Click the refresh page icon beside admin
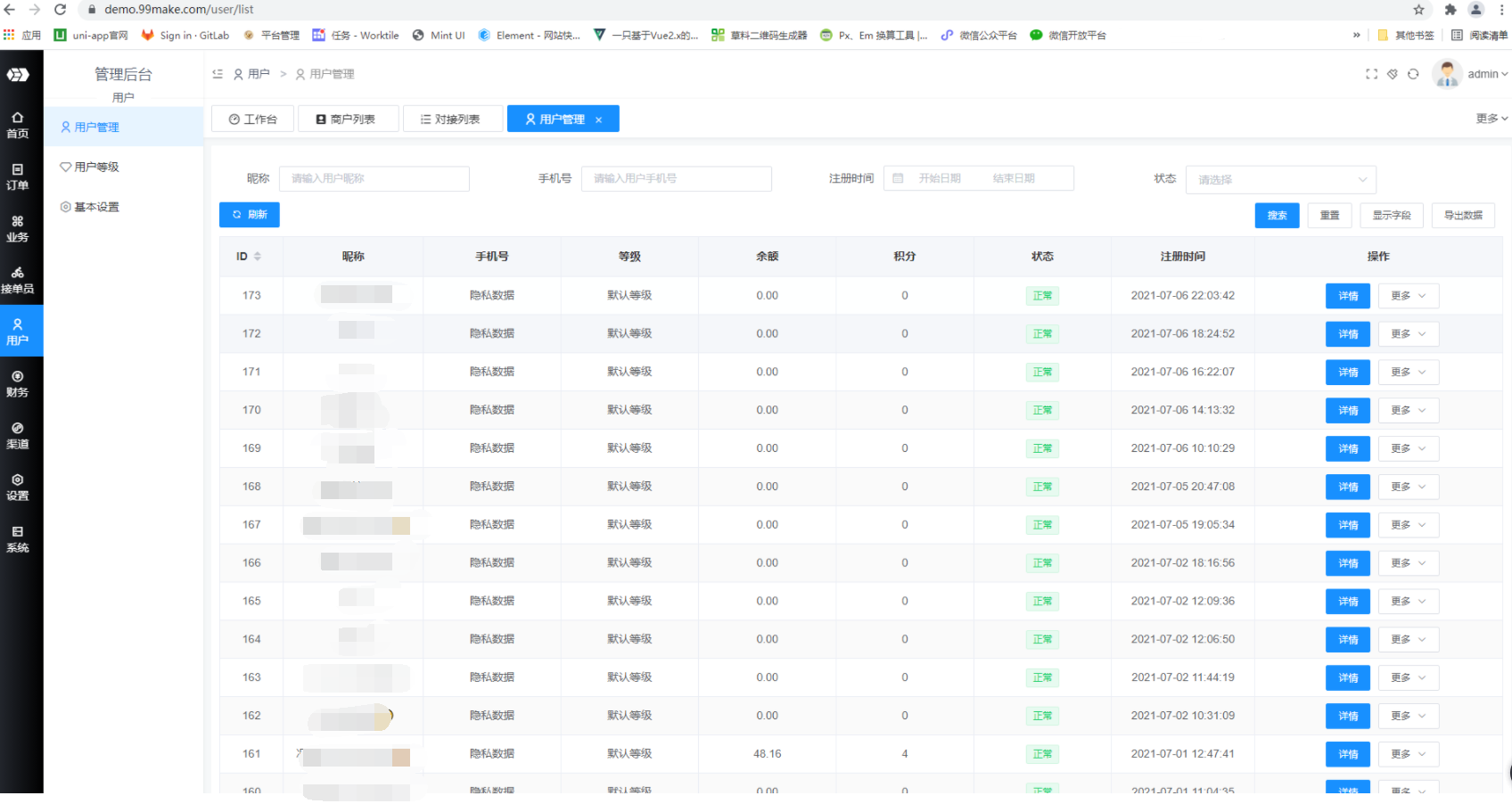This screenshot has width=1512, height=812. (x=1413, y=74)
